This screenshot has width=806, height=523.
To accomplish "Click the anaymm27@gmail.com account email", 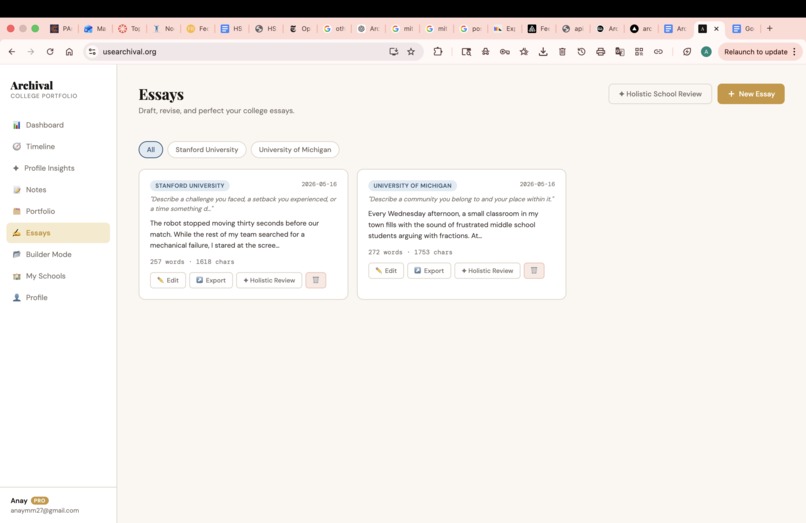I will (45, 511).
